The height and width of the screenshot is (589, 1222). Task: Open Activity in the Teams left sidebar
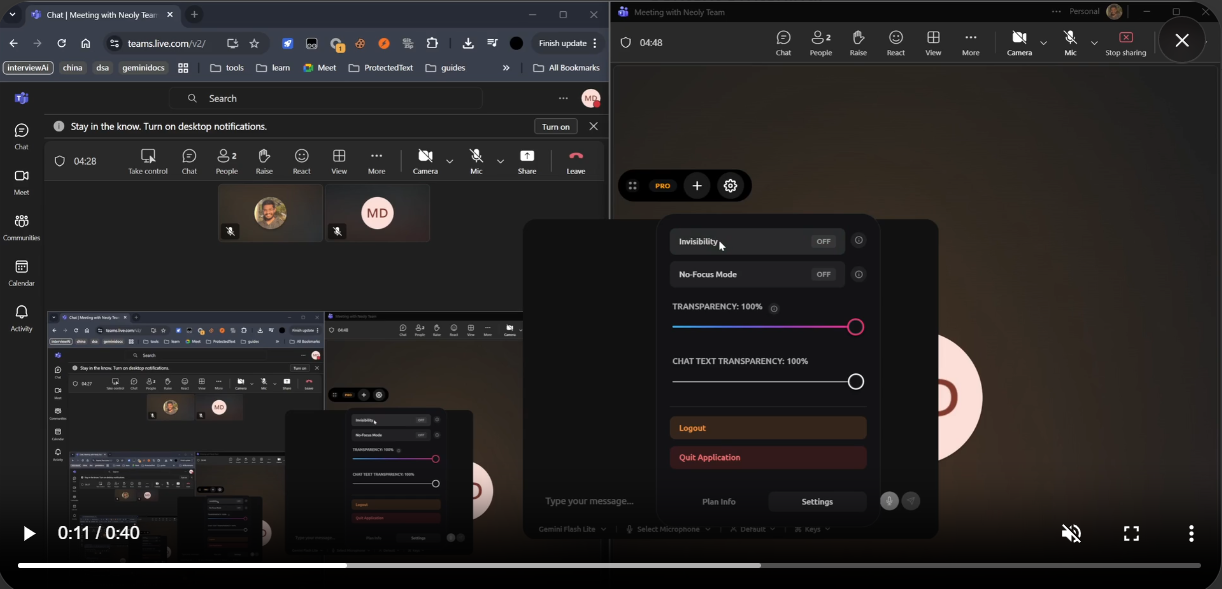coord(21,318)
